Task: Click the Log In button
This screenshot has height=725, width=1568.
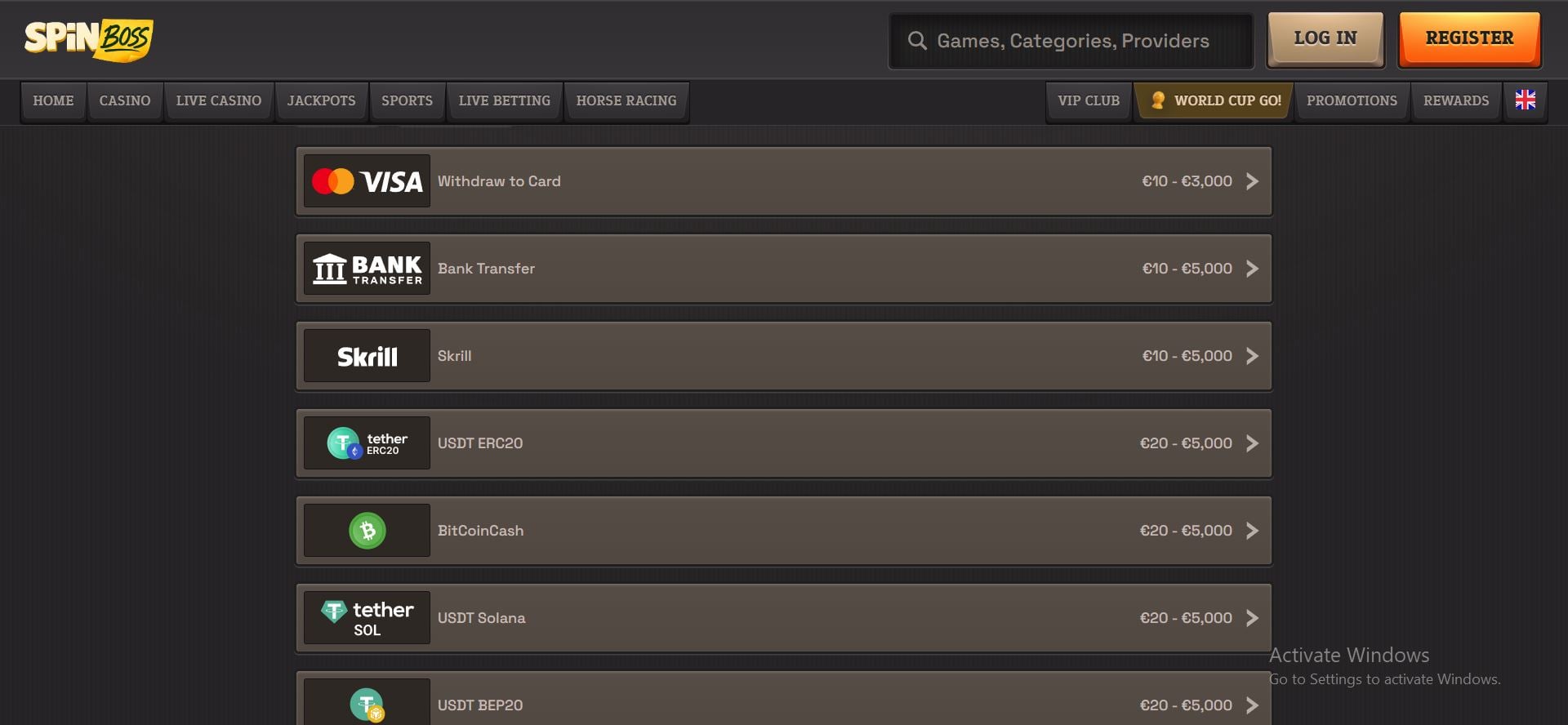Action: click(x=1325, y=38)
